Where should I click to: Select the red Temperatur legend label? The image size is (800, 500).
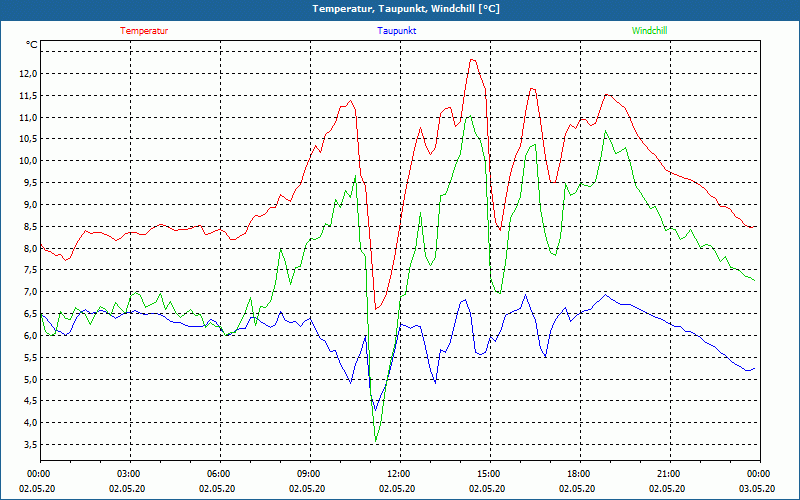pos(144,31)
